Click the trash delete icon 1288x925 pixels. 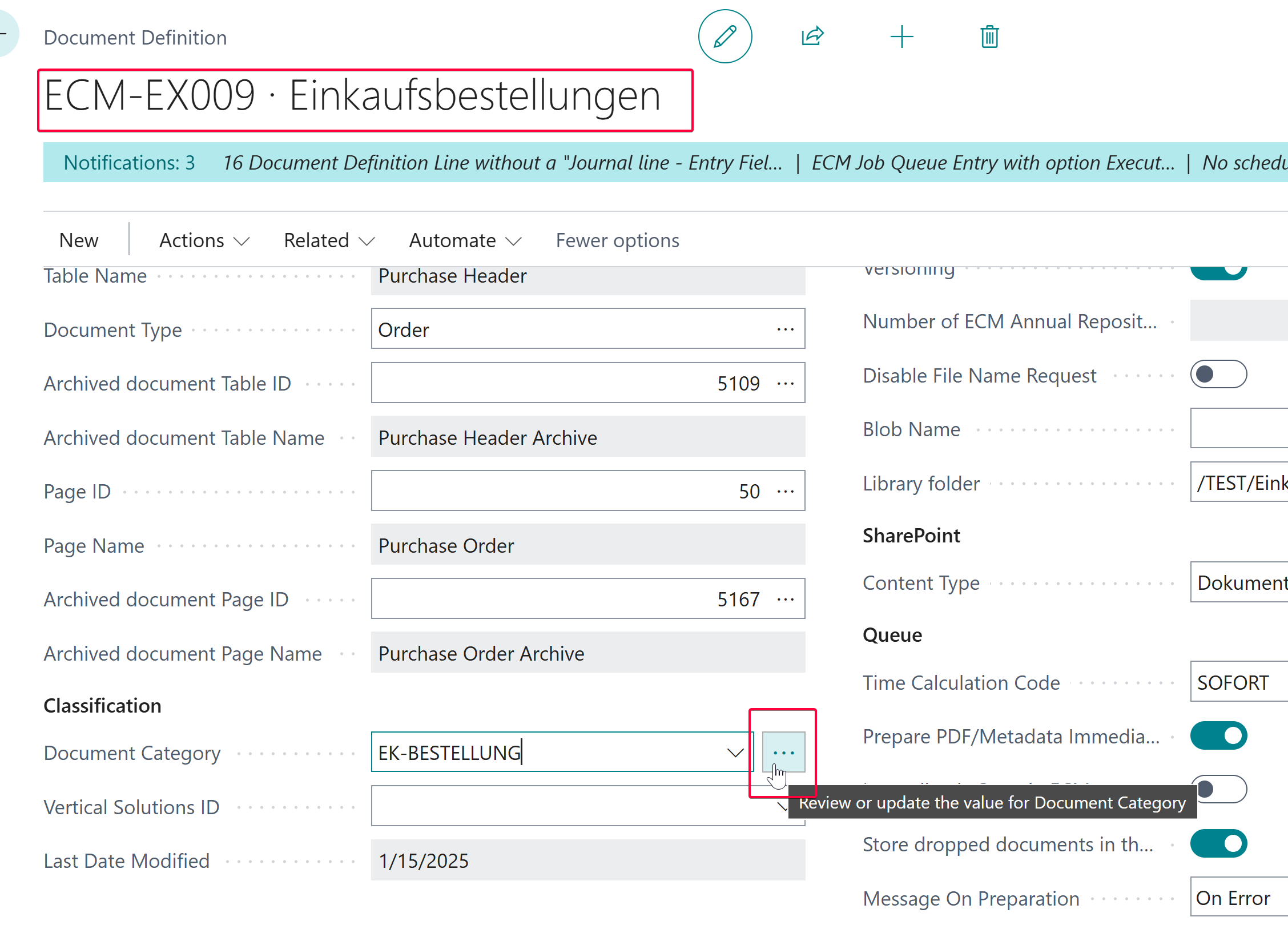tap(989, 37)
